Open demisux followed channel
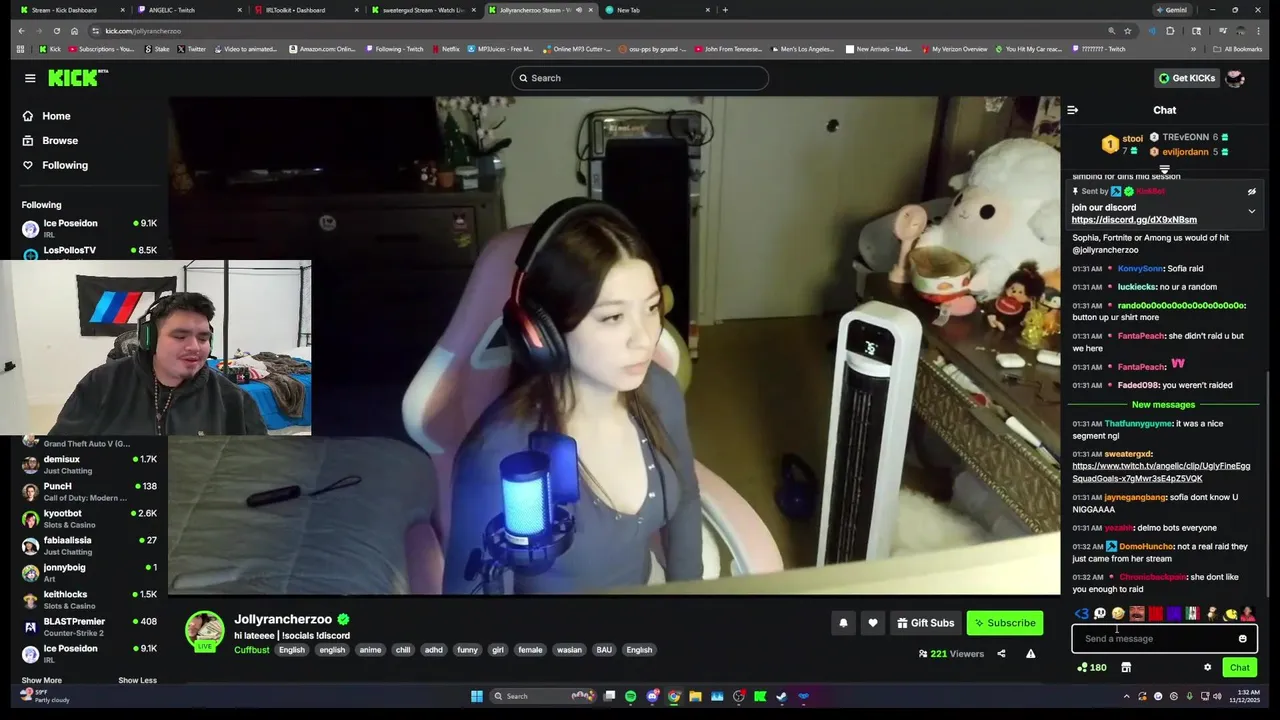Image resolution: width=1280 pixels, height=720 pixels. pos(90,464)
